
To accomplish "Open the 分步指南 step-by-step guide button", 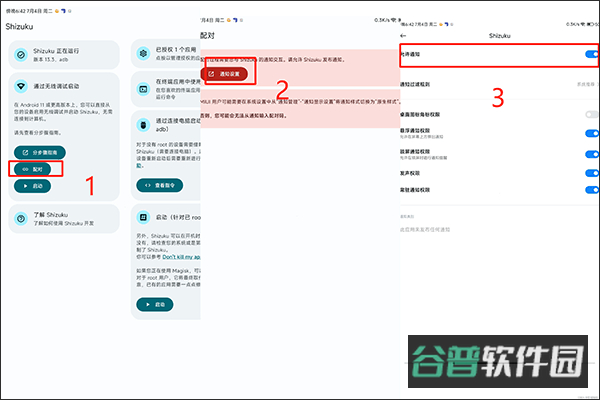I will point(40,152).
